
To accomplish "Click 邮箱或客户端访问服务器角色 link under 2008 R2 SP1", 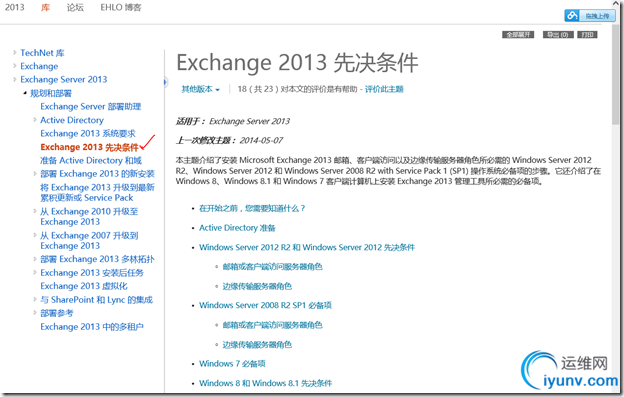I will pyautogui.click(x=272, y=325).
